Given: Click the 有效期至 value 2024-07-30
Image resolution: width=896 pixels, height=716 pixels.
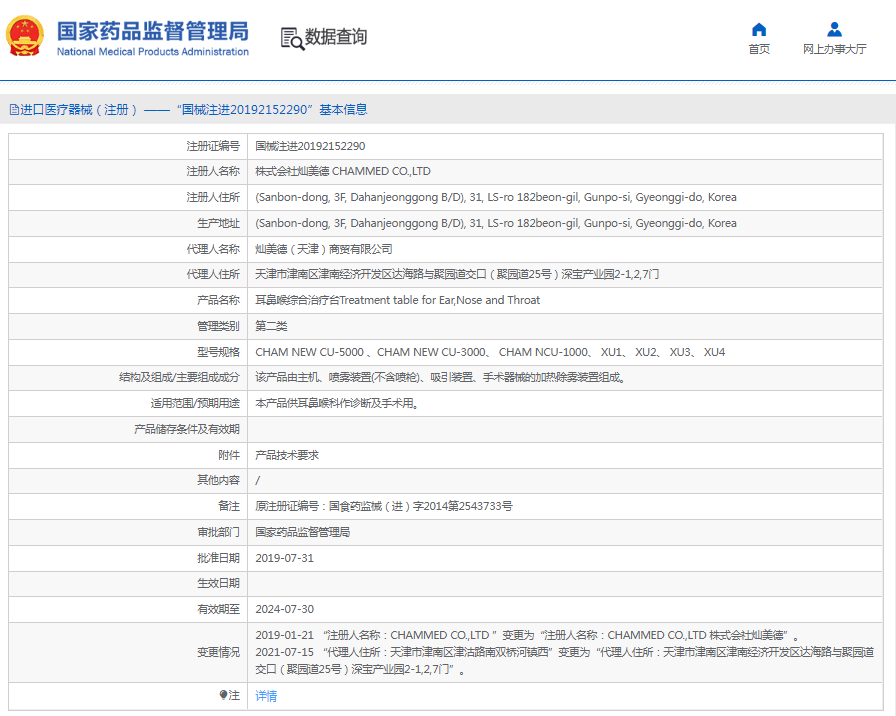Looking at the screenshot, I should click(284, 609).
